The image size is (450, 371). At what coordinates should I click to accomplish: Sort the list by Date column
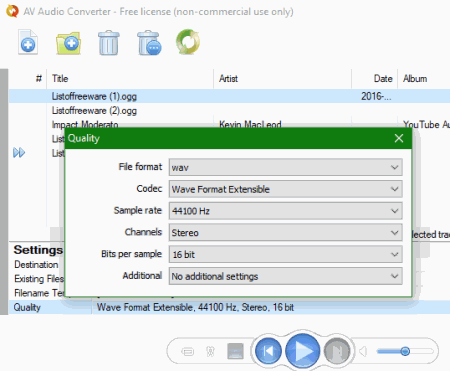[374, 79]
